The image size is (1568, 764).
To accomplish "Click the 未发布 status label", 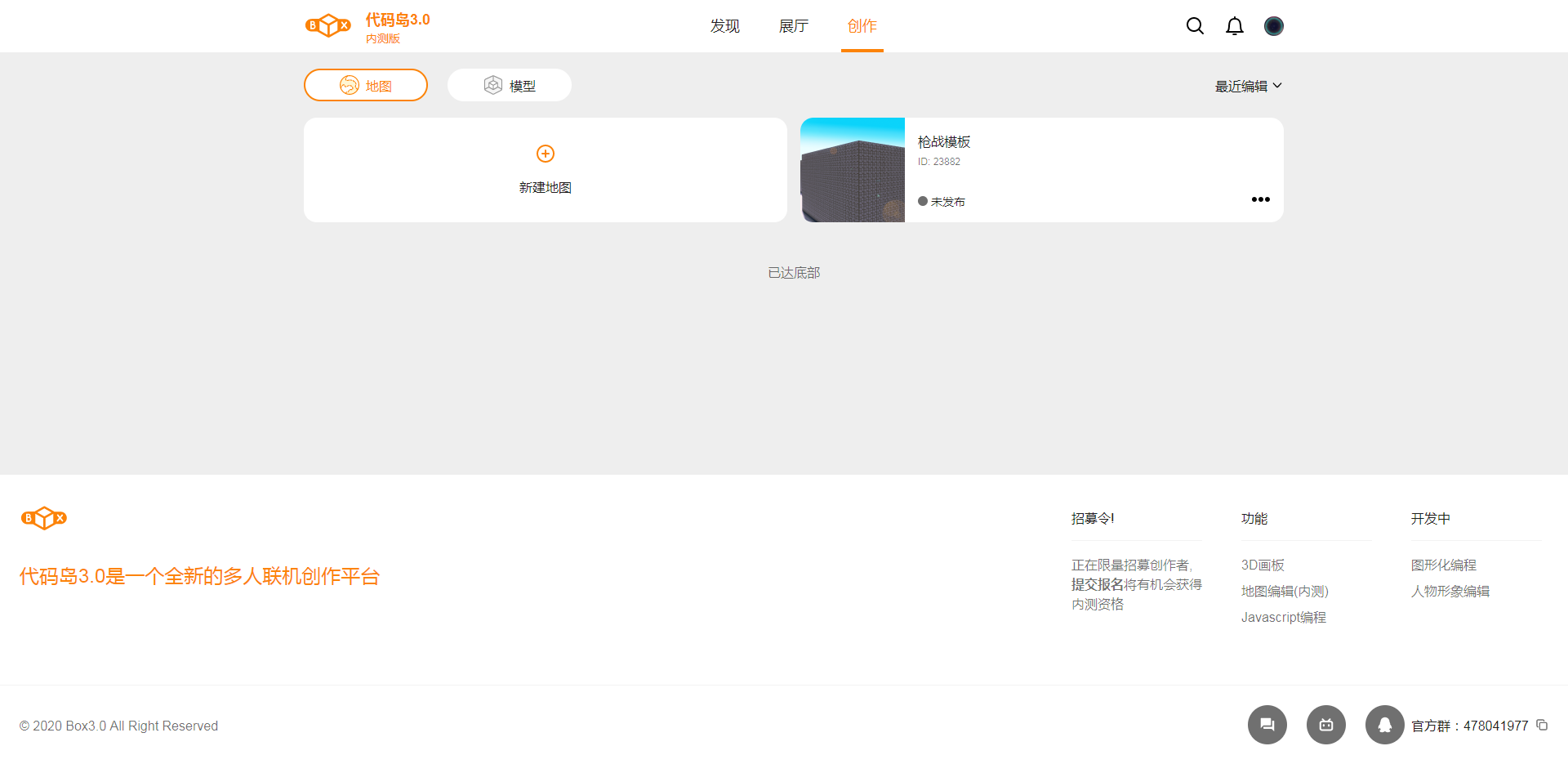I will pos(948,202).
